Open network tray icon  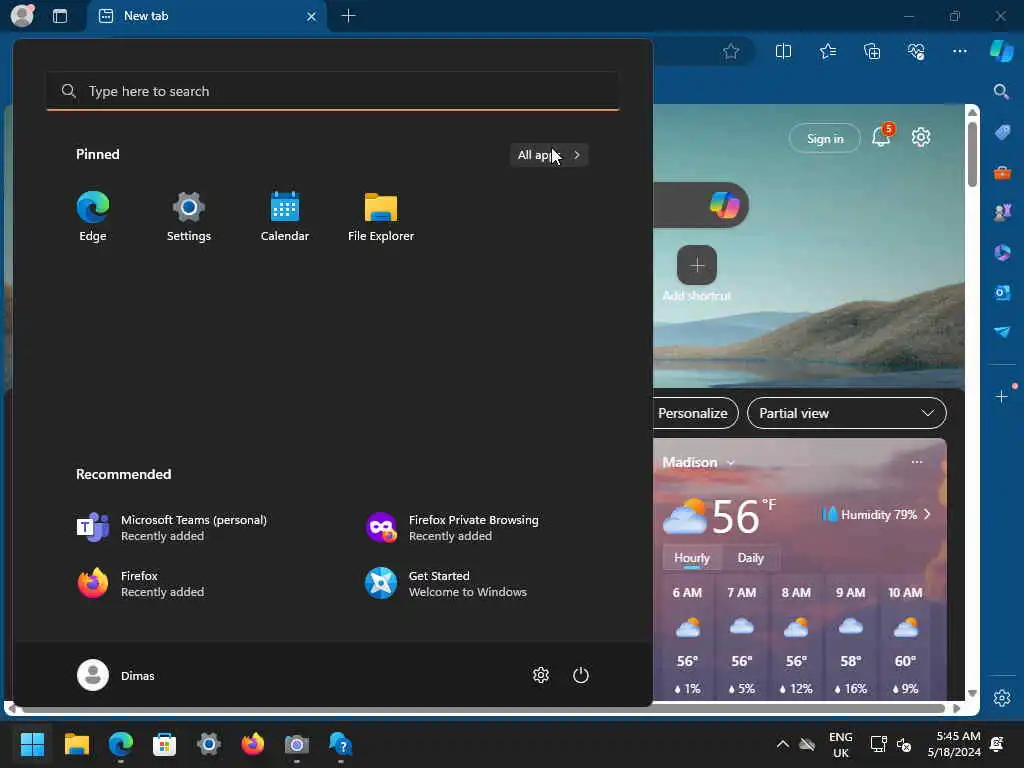[x=878, y=744]
